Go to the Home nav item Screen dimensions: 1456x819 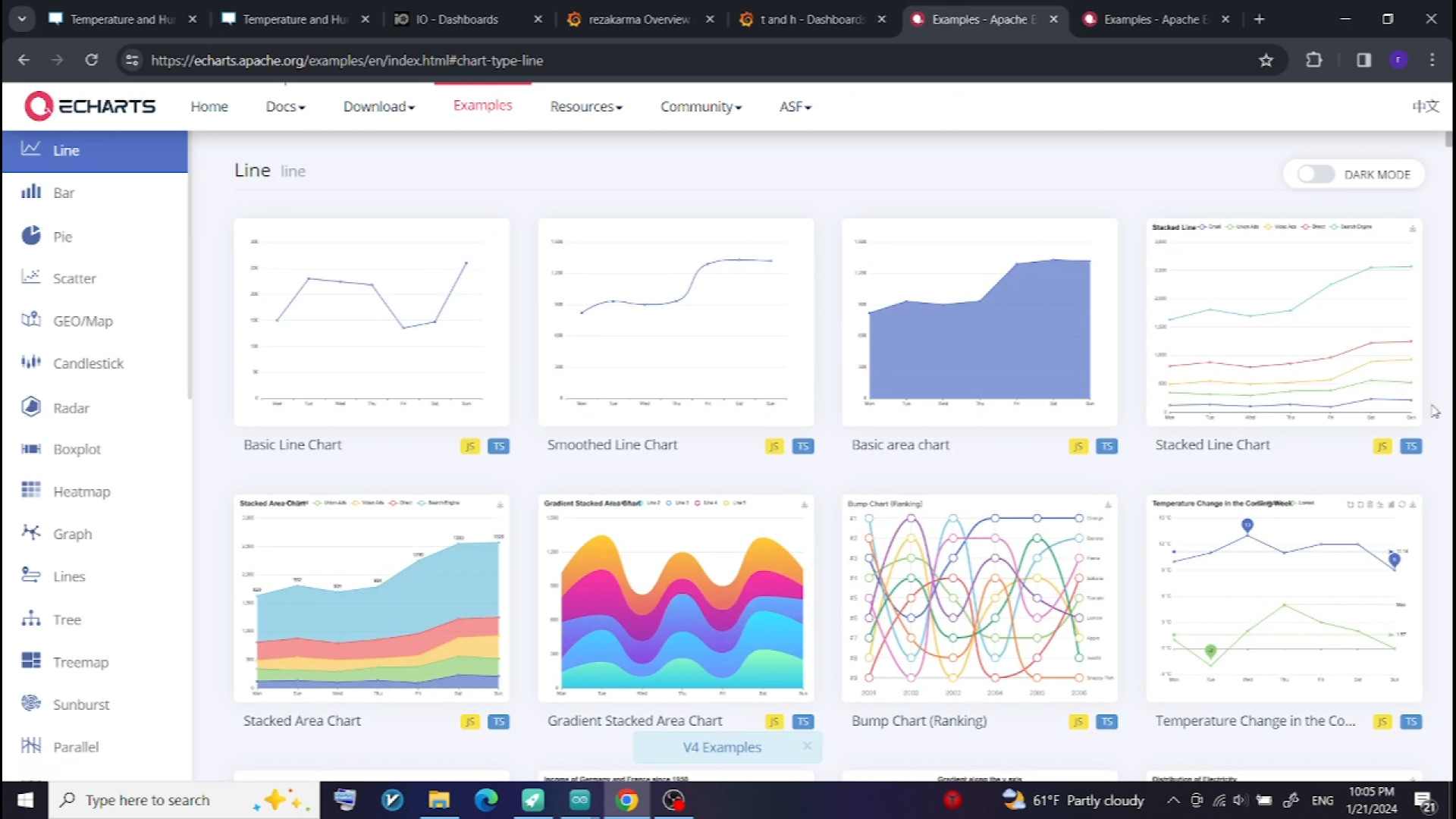(209, 107)
